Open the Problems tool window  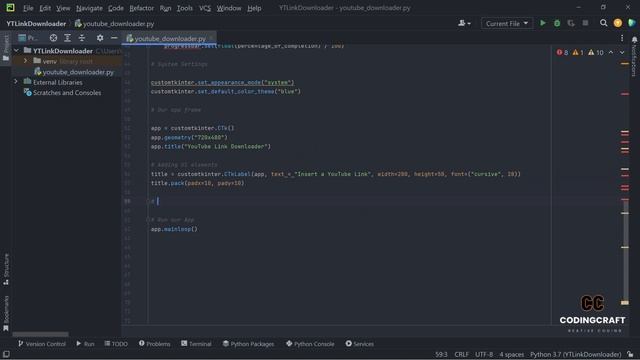click(x=154, y=344)
